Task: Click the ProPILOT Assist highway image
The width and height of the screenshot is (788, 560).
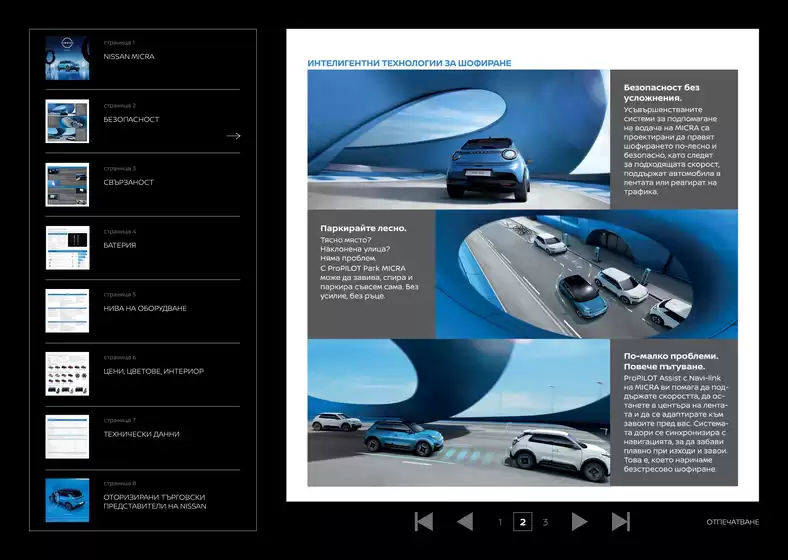Action: click(x=458, y=414)
